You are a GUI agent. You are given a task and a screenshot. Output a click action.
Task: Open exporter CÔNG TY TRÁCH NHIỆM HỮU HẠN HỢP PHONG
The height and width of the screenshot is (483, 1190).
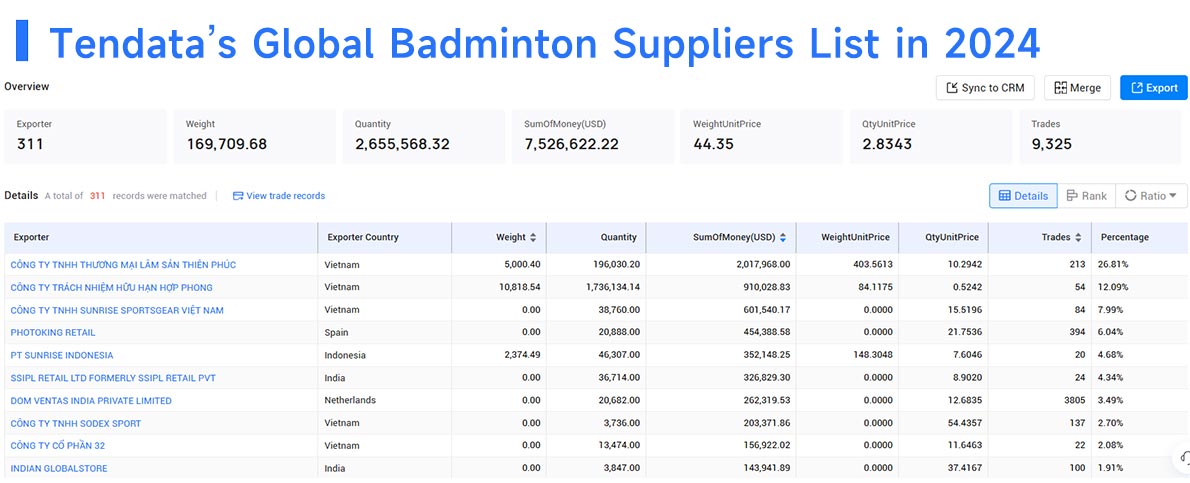(112, 288)
